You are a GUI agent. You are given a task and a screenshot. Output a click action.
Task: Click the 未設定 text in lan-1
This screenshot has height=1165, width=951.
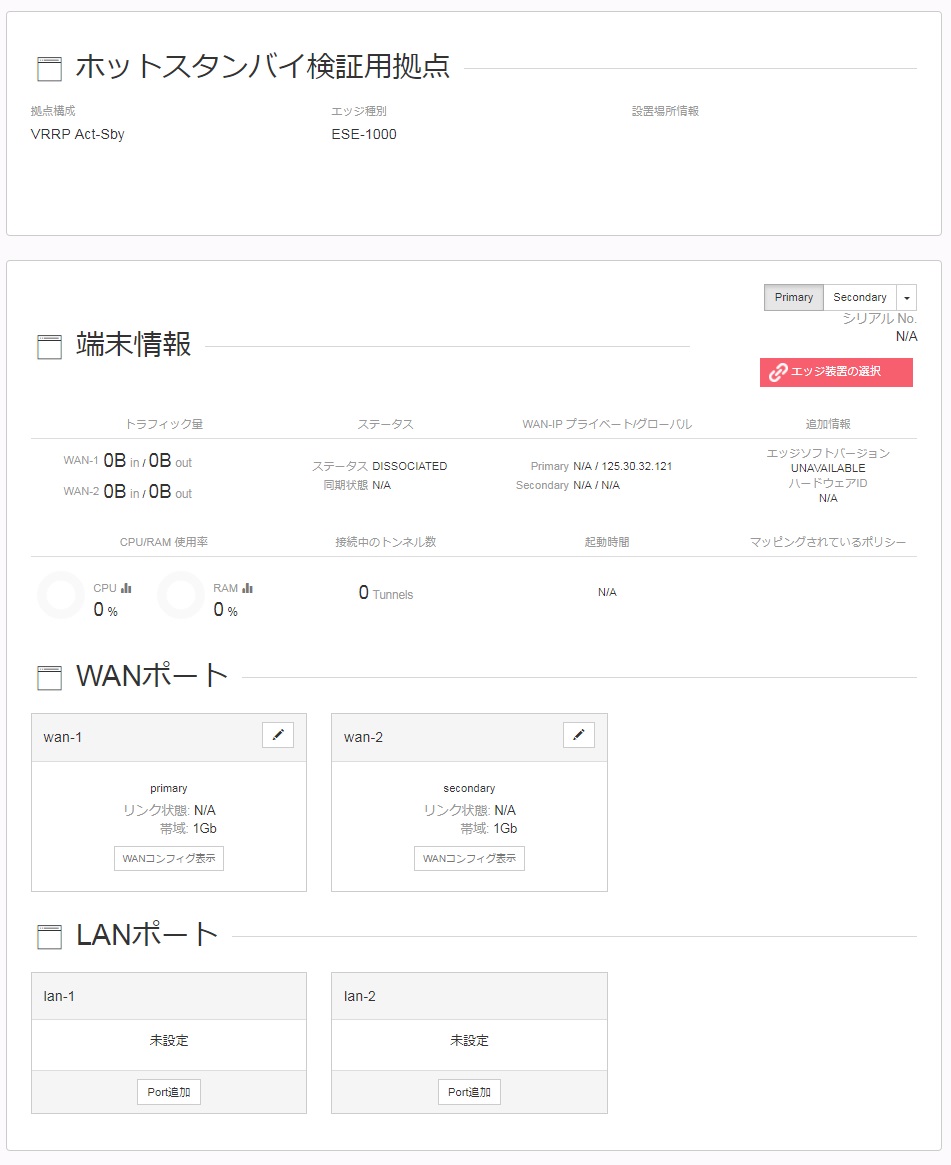point(169,1041)
